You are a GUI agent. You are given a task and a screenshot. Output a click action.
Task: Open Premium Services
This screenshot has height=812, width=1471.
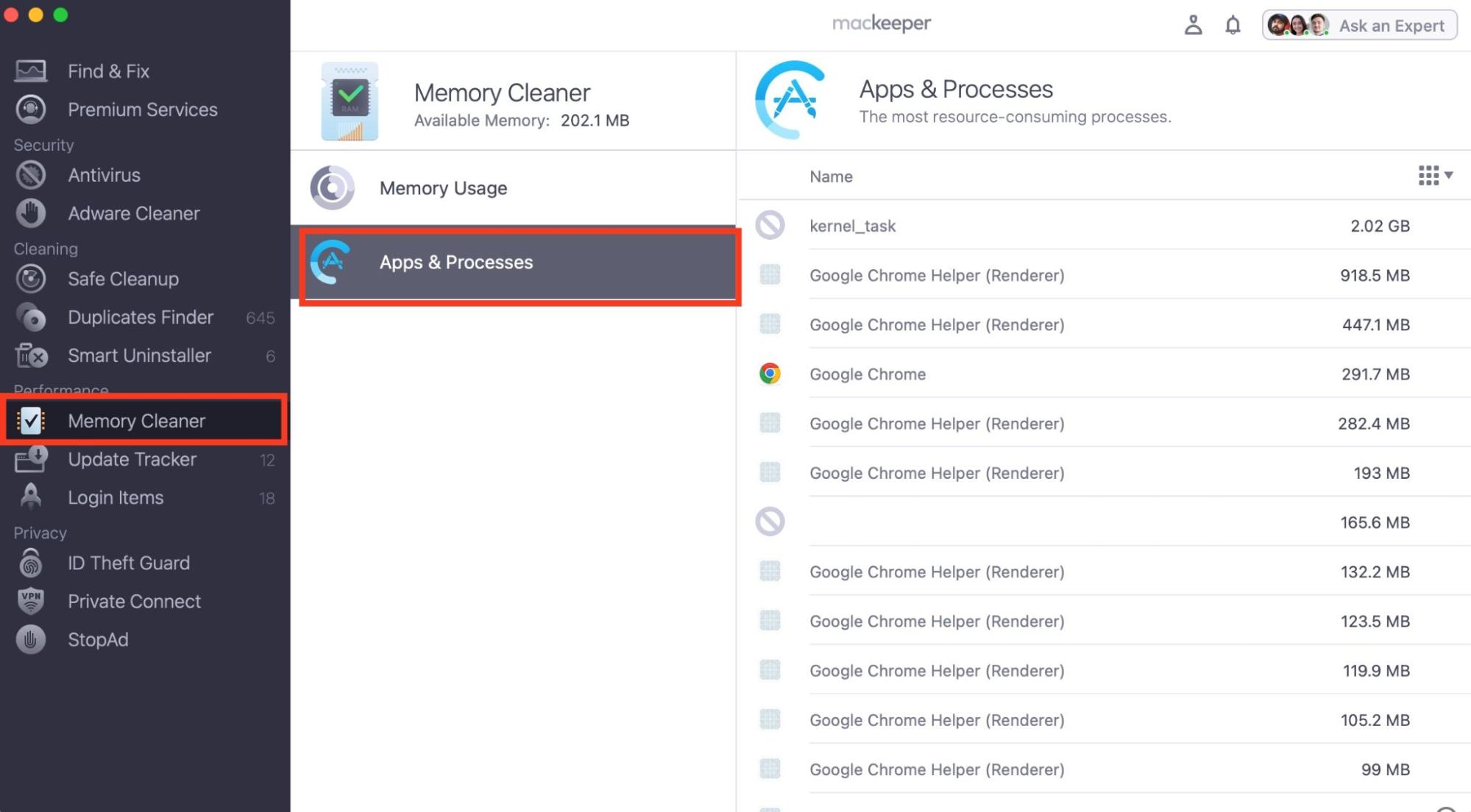[x=143, y=109]
